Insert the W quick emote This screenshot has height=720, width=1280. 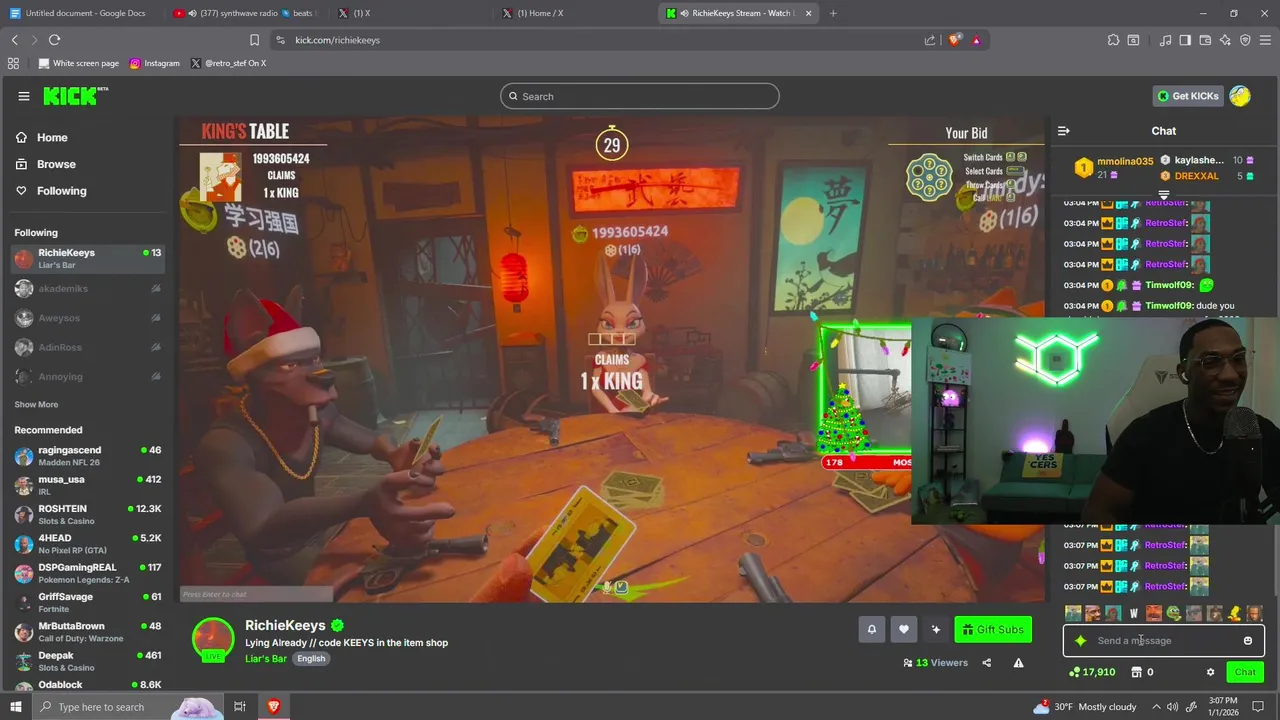coord(1133,613)
